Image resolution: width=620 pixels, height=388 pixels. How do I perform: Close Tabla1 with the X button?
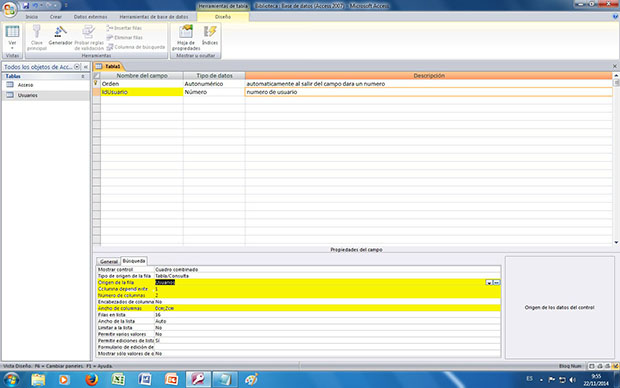pyautogui.click(x=615, y=66)
